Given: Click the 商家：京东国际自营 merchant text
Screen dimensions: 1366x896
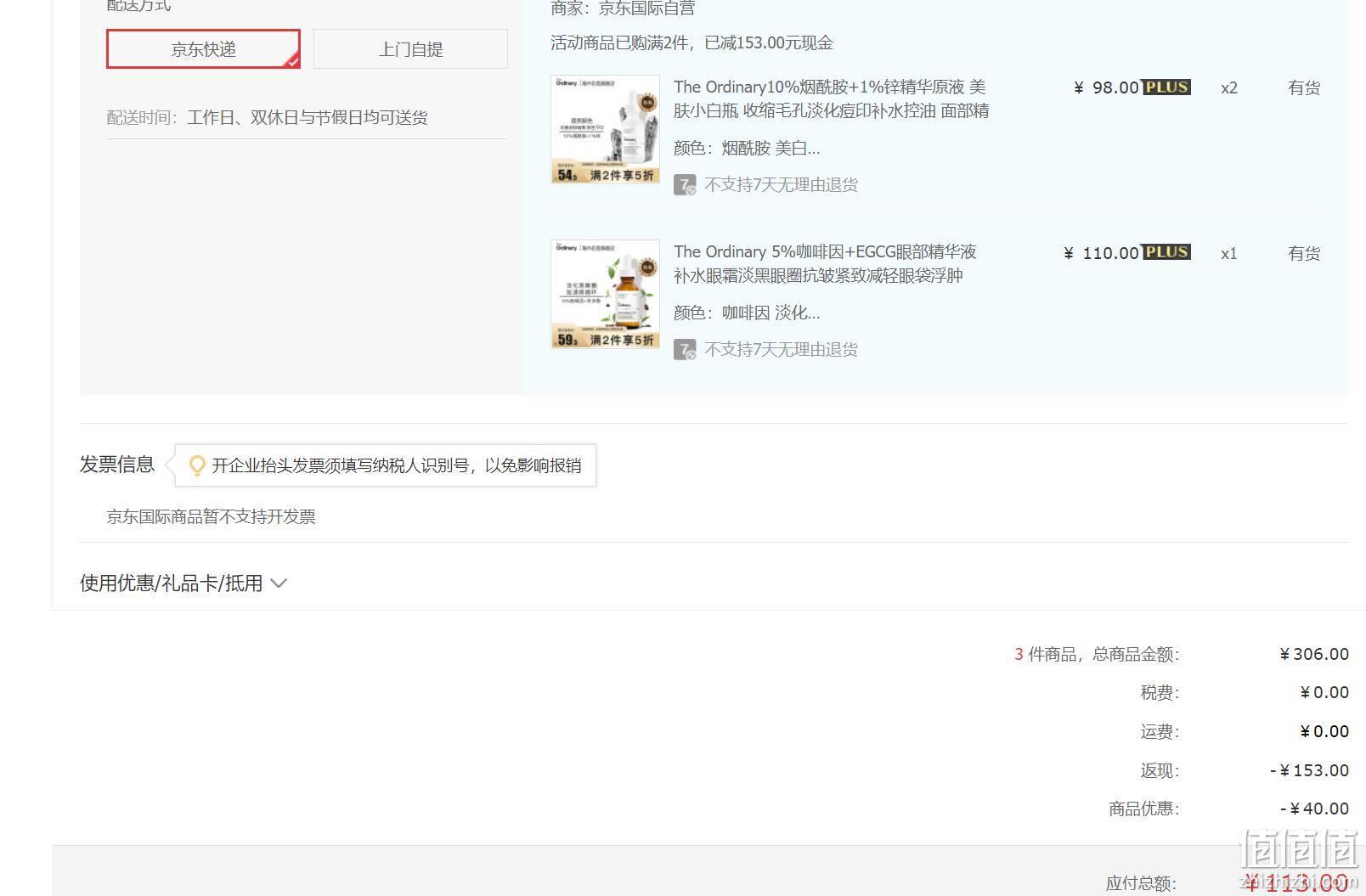Looking at the screenshot, I should click(623, 8).
